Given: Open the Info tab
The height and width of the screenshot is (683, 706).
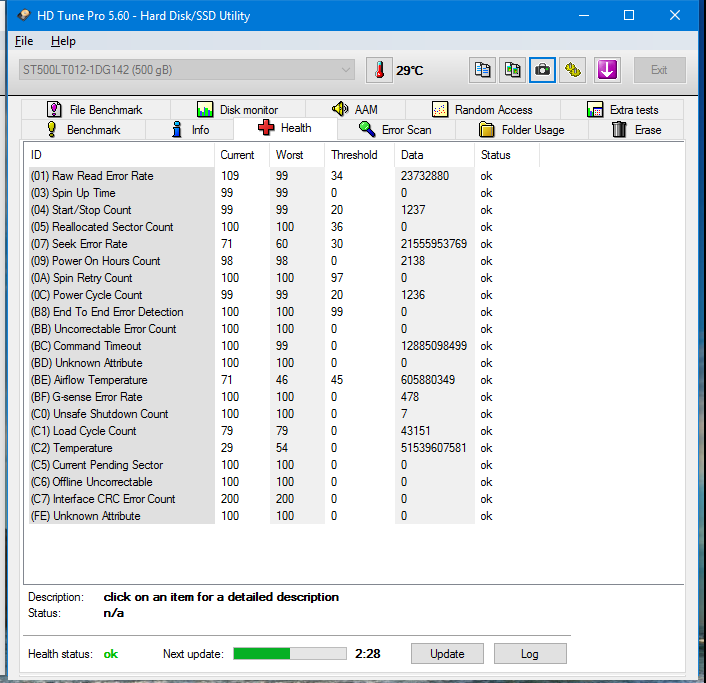Looking at the screenshot, I should point(190,130).
